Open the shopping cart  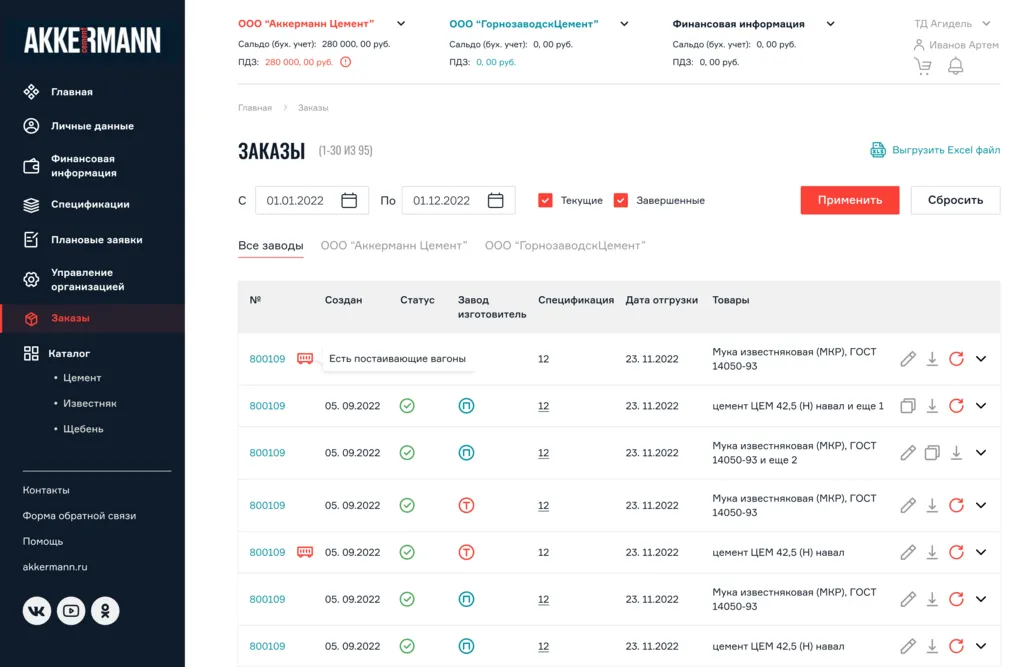point(922,65)
